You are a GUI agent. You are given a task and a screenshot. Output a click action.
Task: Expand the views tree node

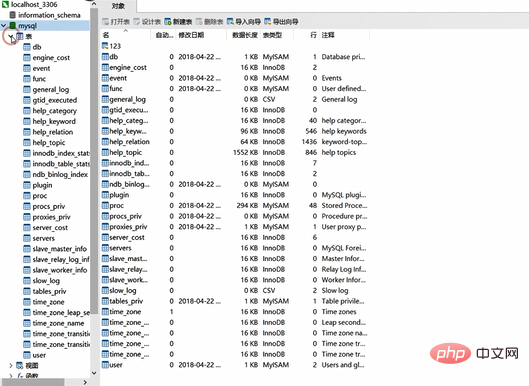pyautogui.click(x=11, y=365)
